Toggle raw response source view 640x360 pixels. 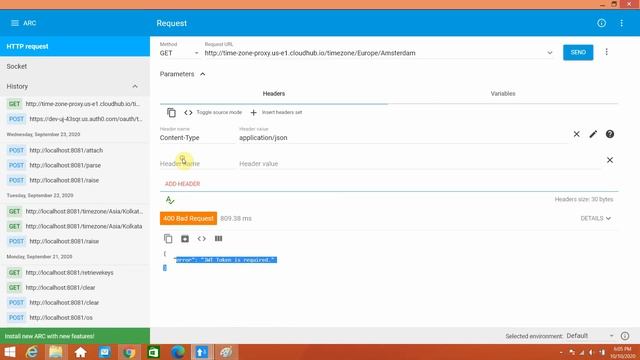click(202, 239)
